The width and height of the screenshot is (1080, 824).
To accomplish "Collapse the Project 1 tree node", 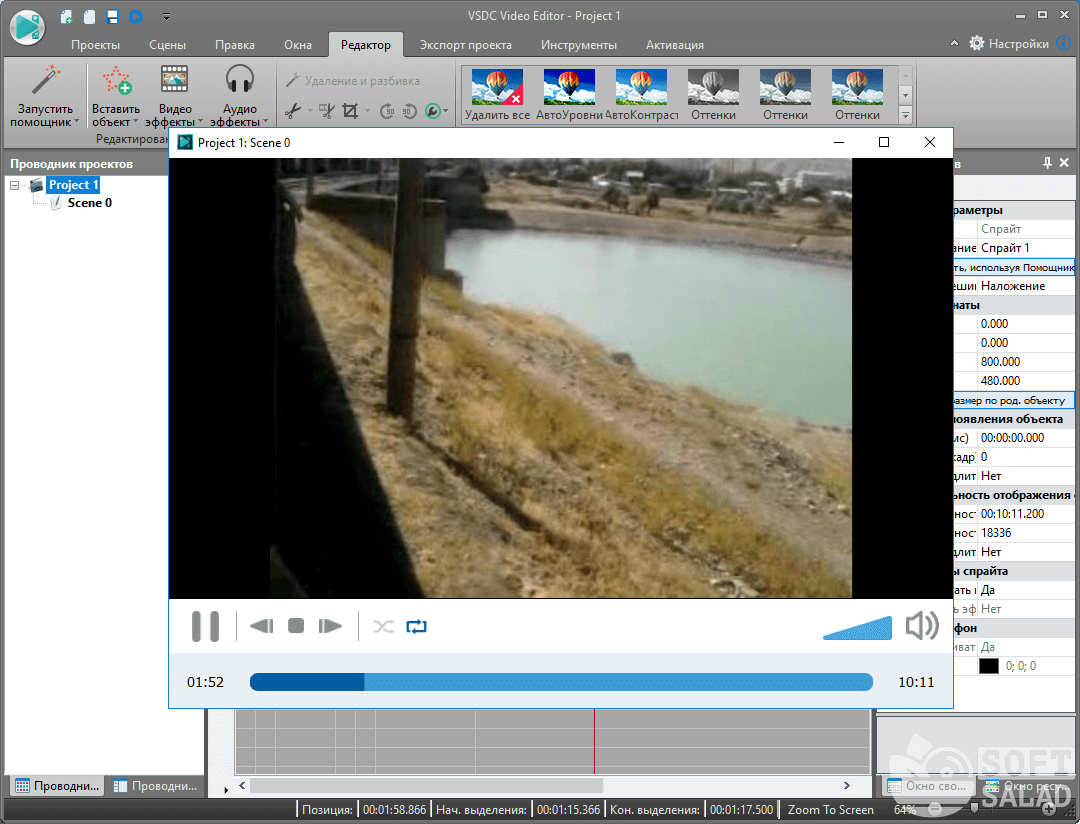I will pos(14,185).
